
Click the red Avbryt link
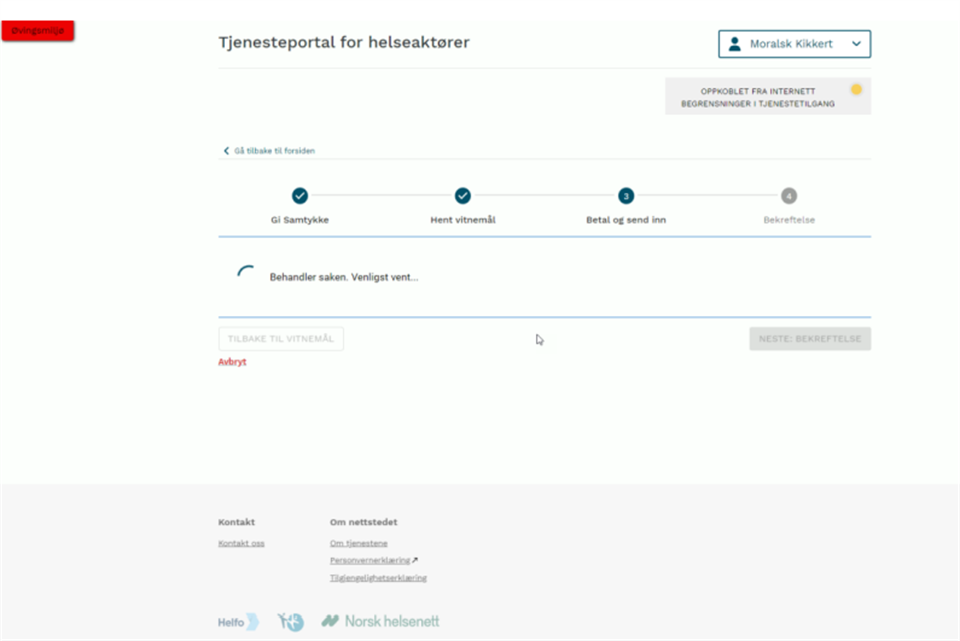tap(232, 362)
